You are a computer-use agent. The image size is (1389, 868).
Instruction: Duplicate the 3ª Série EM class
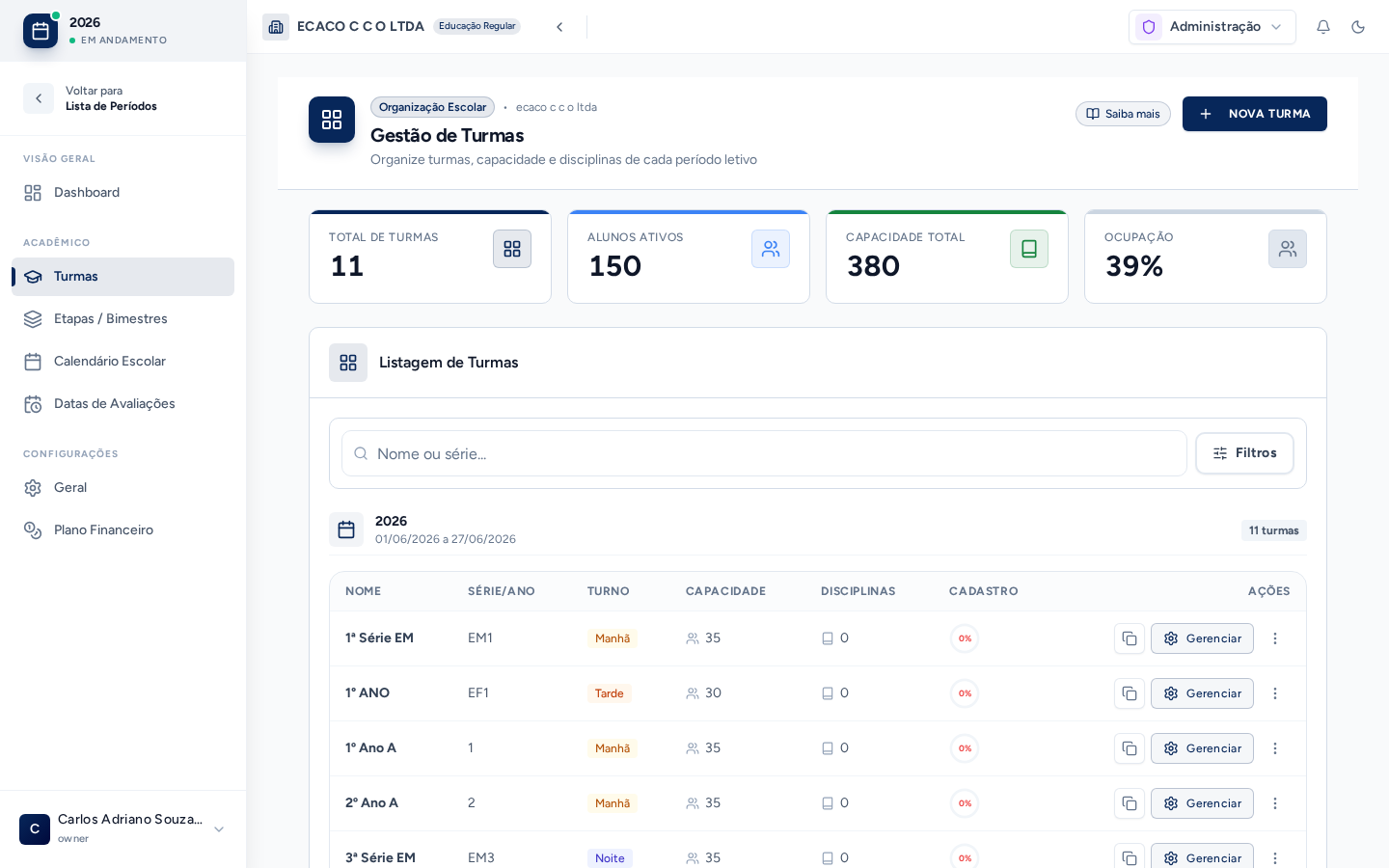click(1130, 856)
